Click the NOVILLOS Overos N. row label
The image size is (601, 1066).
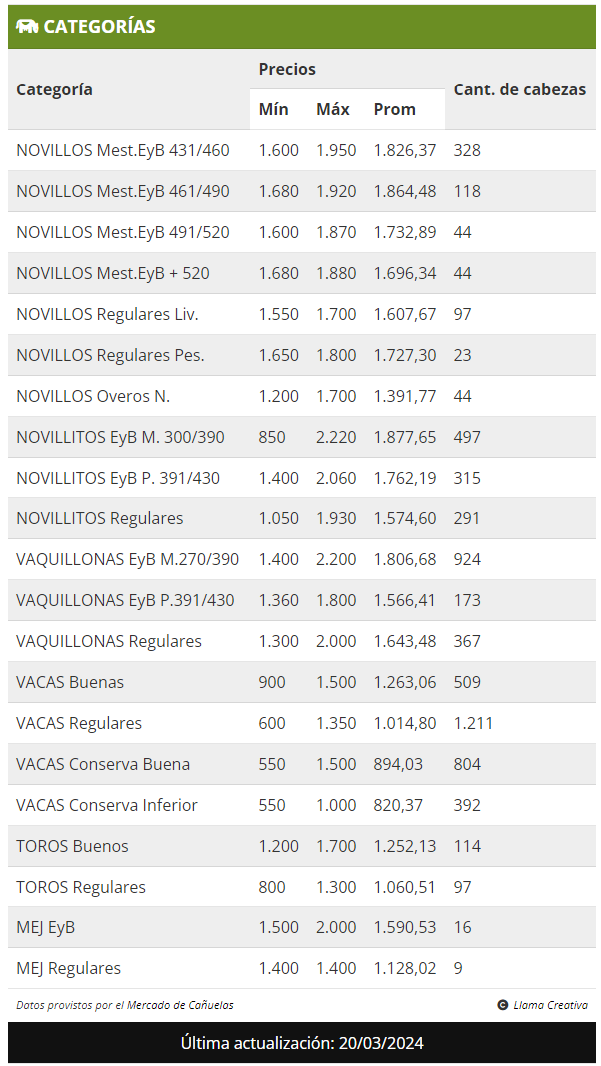[x=93, y=396]
